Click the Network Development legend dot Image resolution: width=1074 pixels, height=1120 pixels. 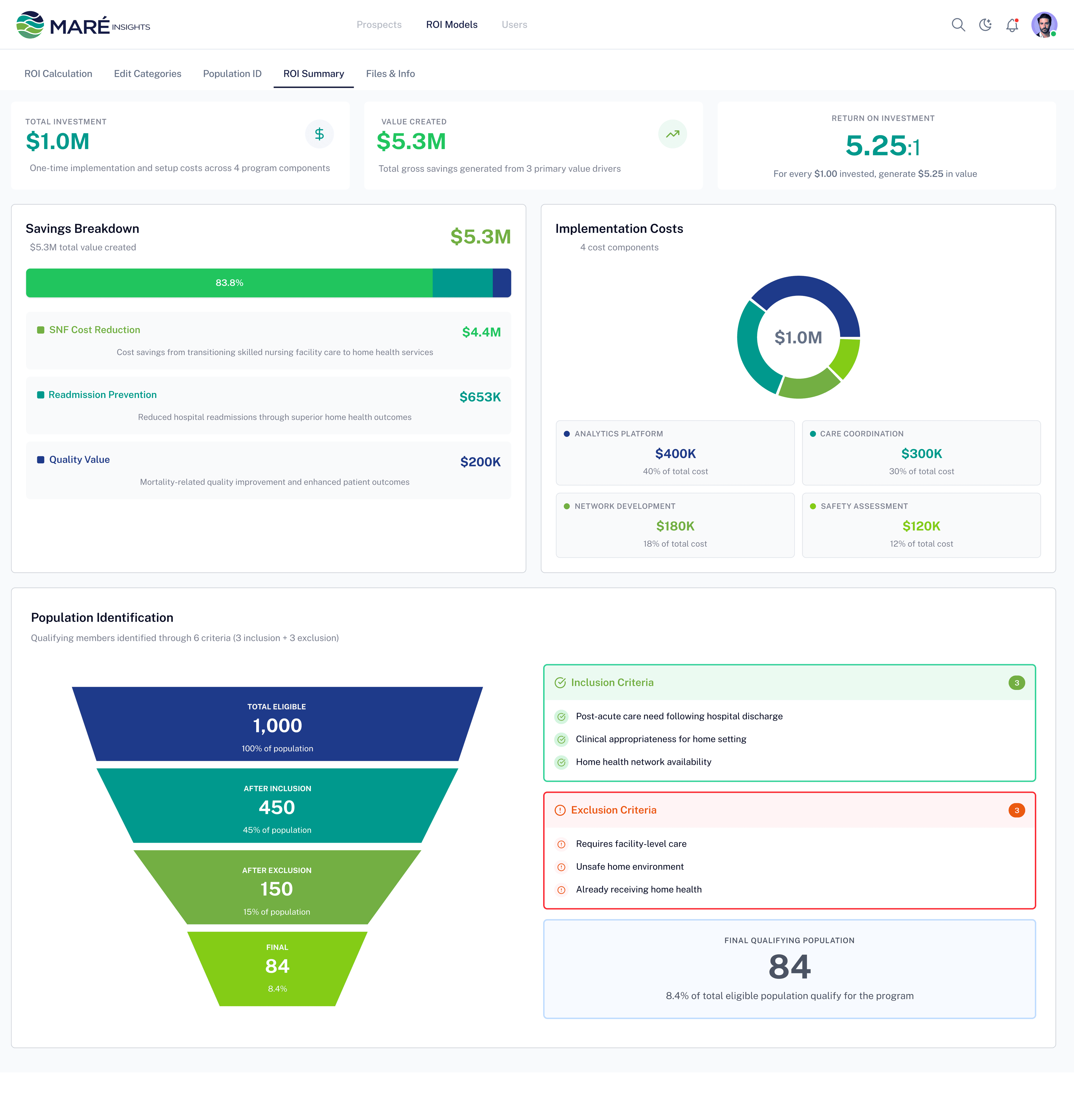point(566,507)
